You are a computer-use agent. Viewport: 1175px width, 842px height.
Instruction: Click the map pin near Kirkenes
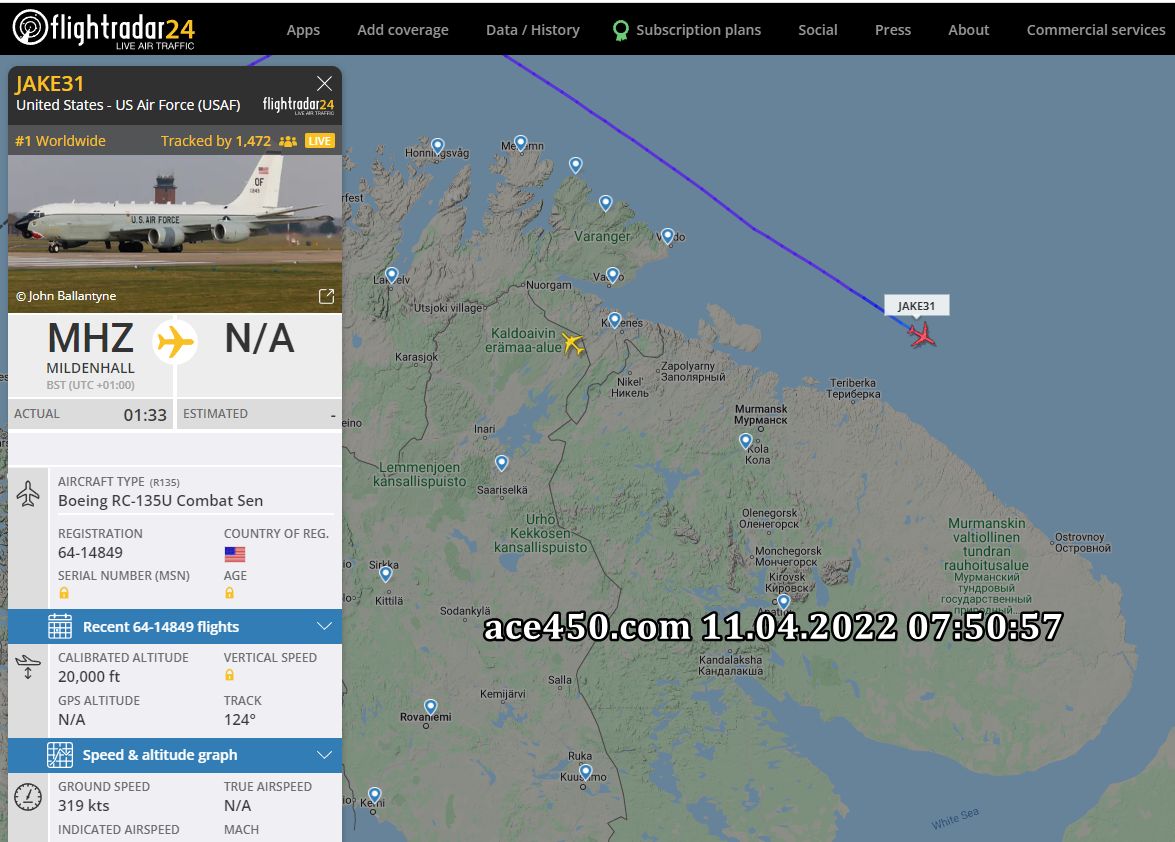614,321
